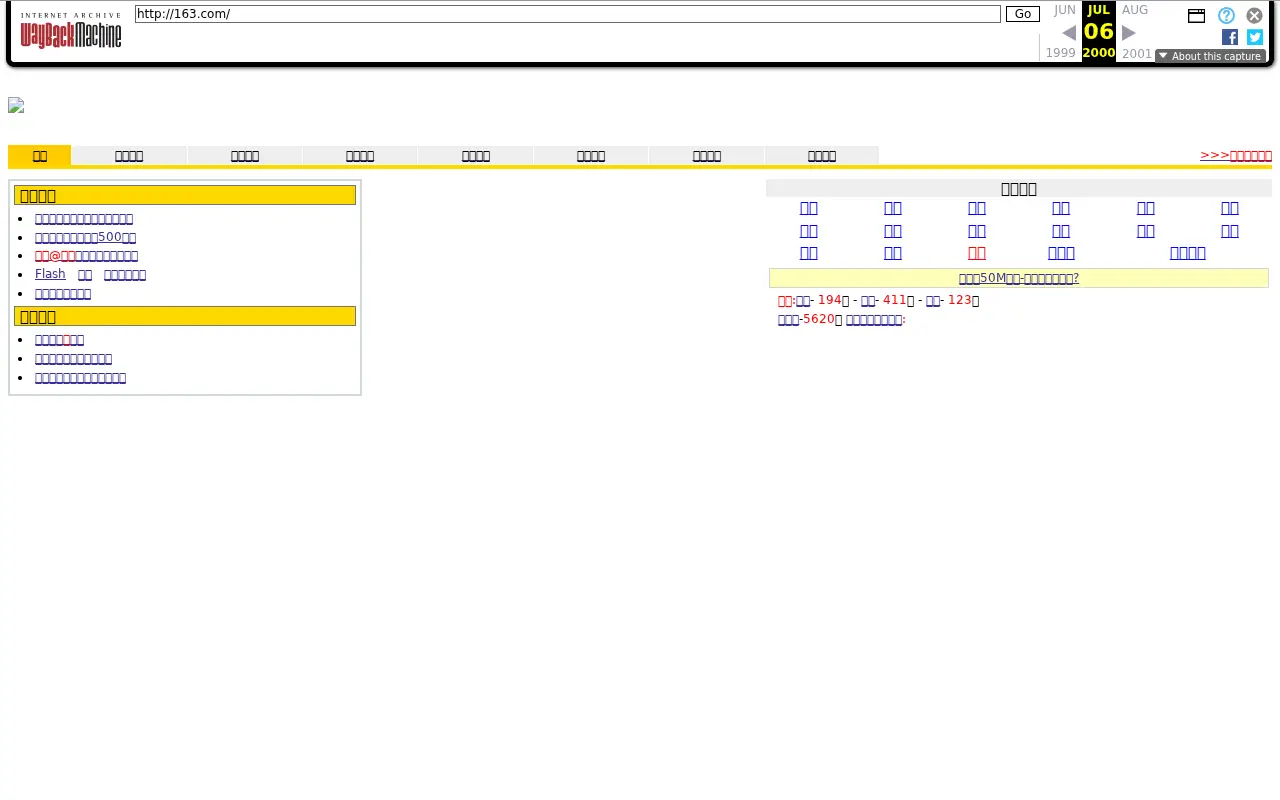Screen dimensions: 1280x800
Task: Focus the URL field showing http://163.com/
Action: click(x=567, y=14)
